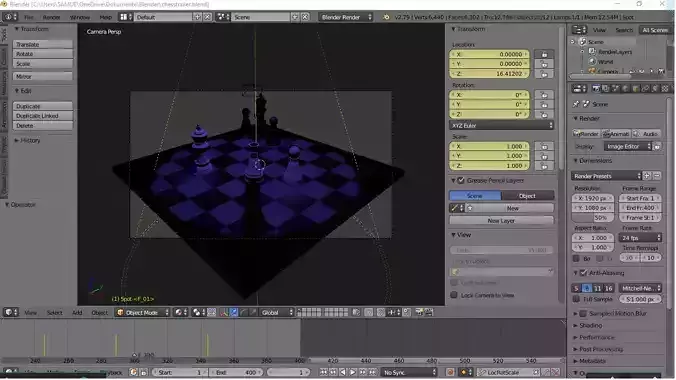Open the 3D view Add menu
This screenshot has height=380, width=676.
(x=77, y=313)
